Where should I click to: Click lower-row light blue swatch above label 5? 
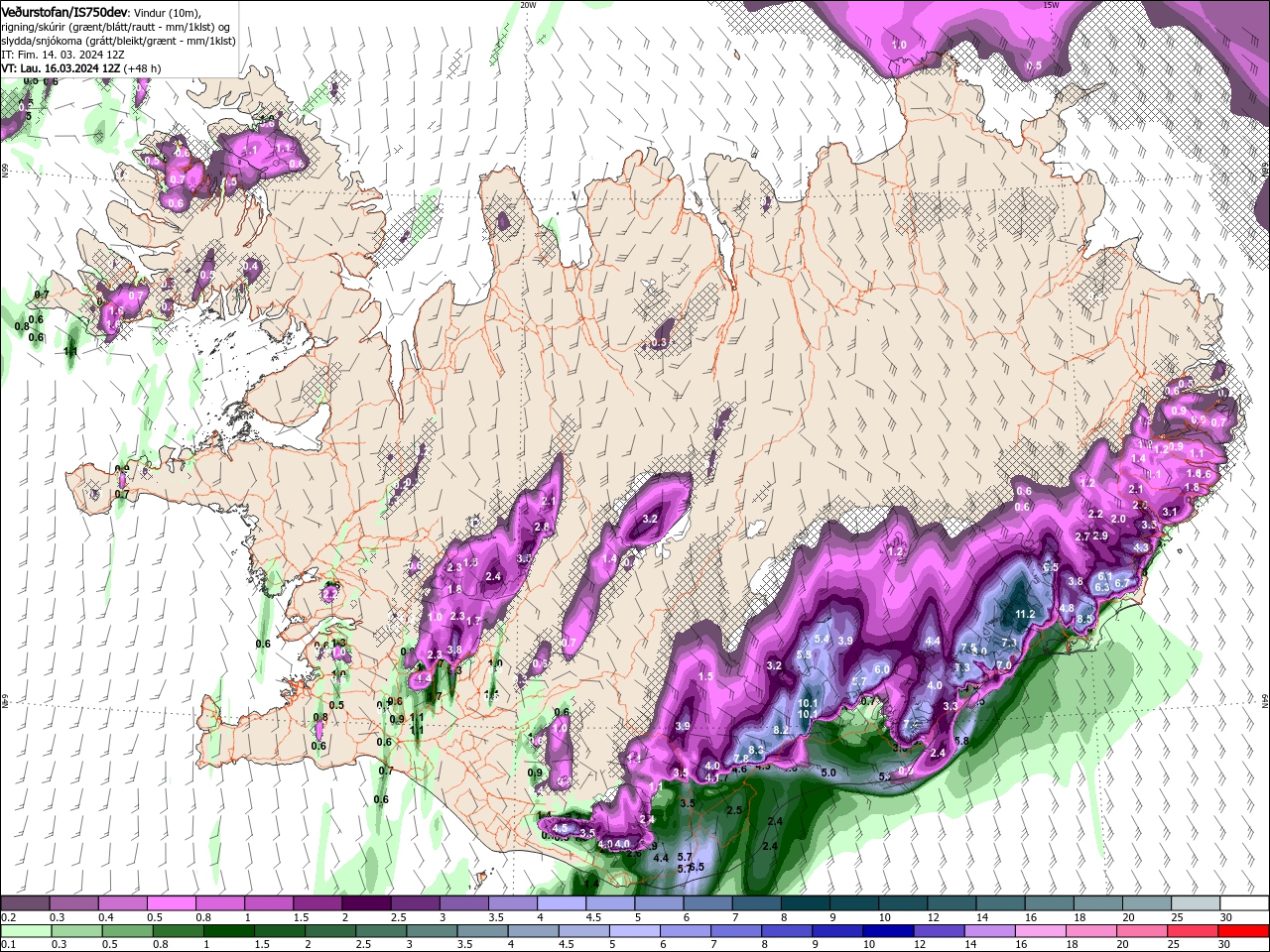click(x=635, y=930)
